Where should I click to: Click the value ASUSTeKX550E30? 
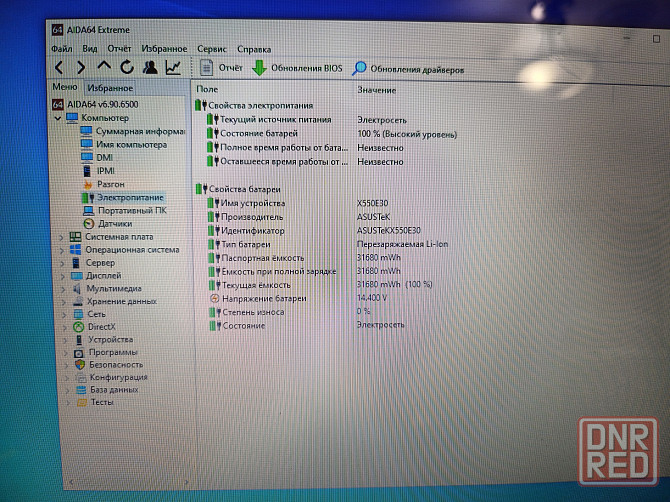pyautogui.click(x=388, y=231)
